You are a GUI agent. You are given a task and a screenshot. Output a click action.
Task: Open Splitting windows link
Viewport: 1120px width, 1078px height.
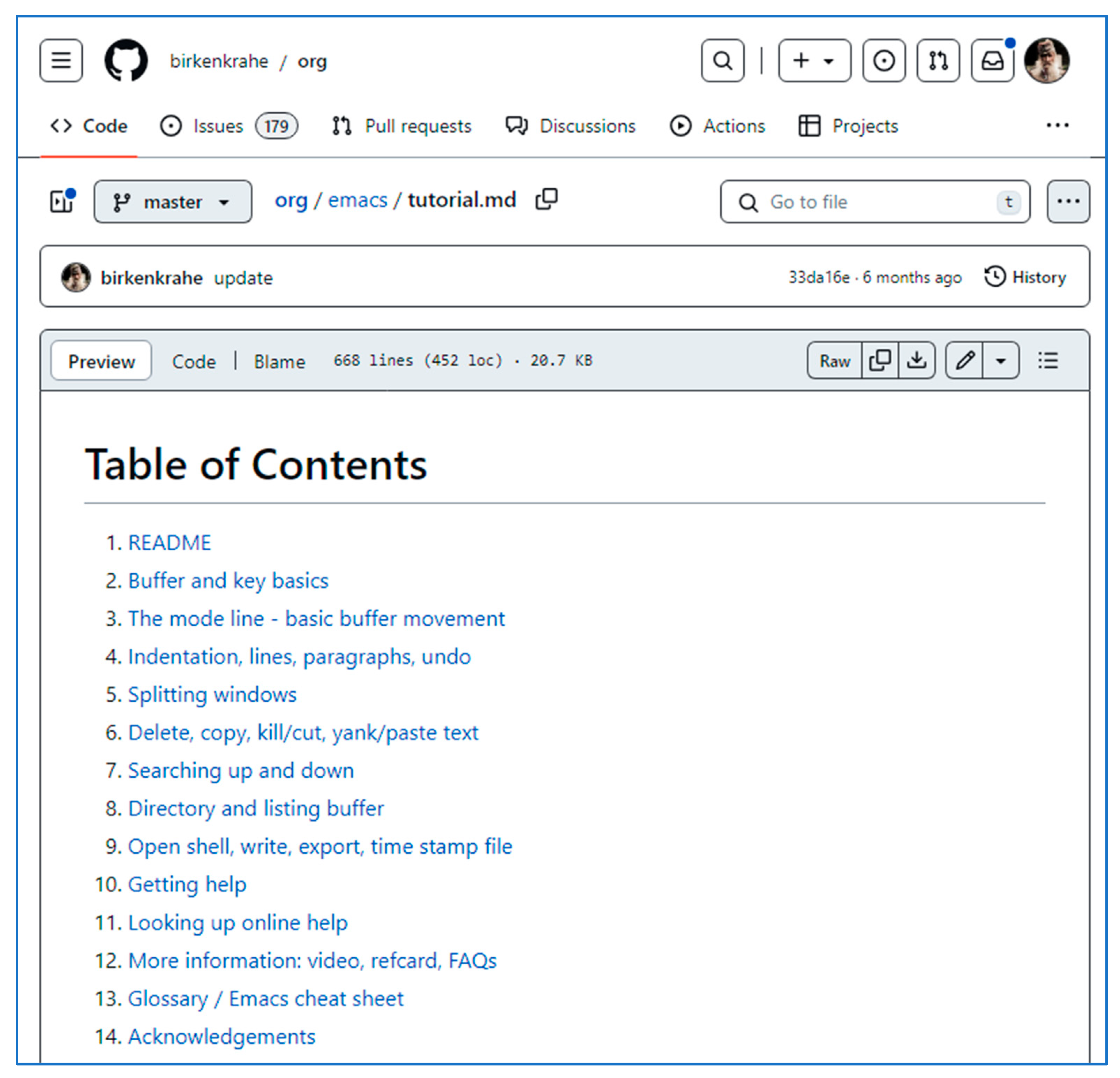(212, 695)
